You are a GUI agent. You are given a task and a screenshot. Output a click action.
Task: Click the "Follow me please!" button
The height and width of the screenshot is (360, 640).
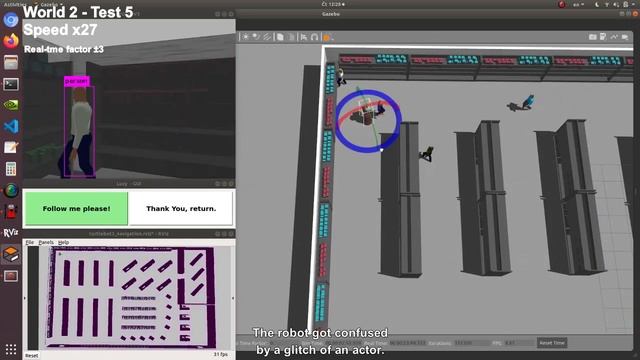[x=76, y=209]
